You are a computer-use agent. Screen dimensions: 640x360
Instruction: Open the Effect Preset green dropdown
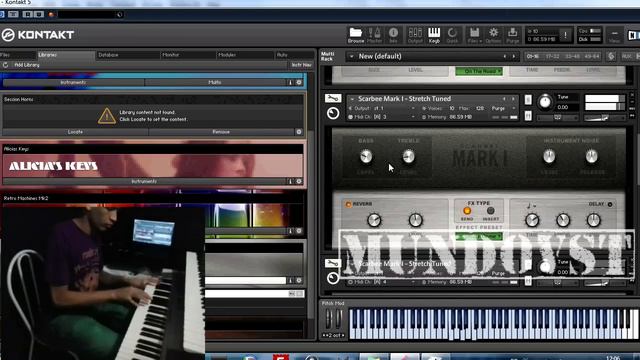point(479,236)
